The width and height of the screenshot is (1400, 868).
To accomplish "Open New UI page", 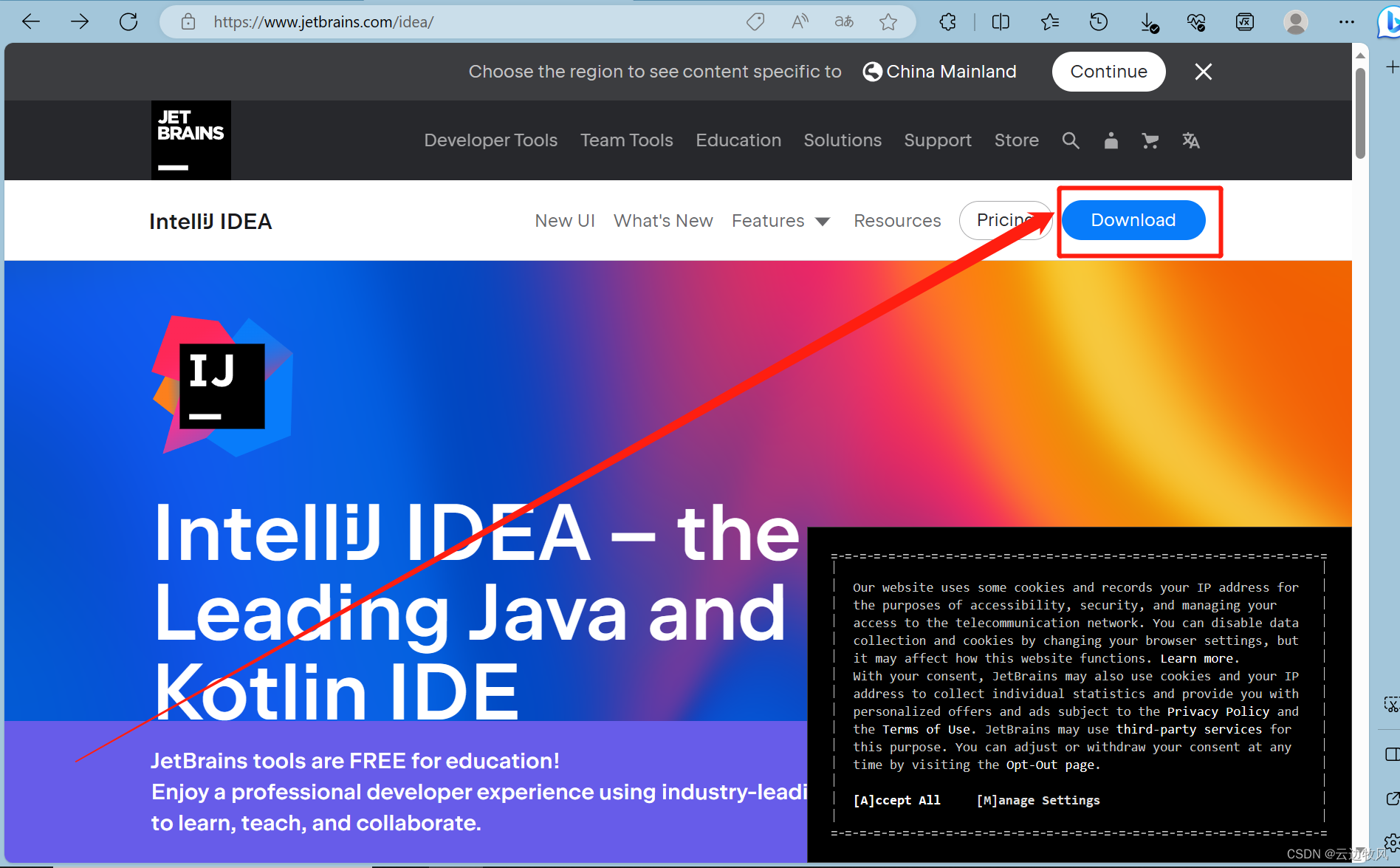I will click(565, 221).
